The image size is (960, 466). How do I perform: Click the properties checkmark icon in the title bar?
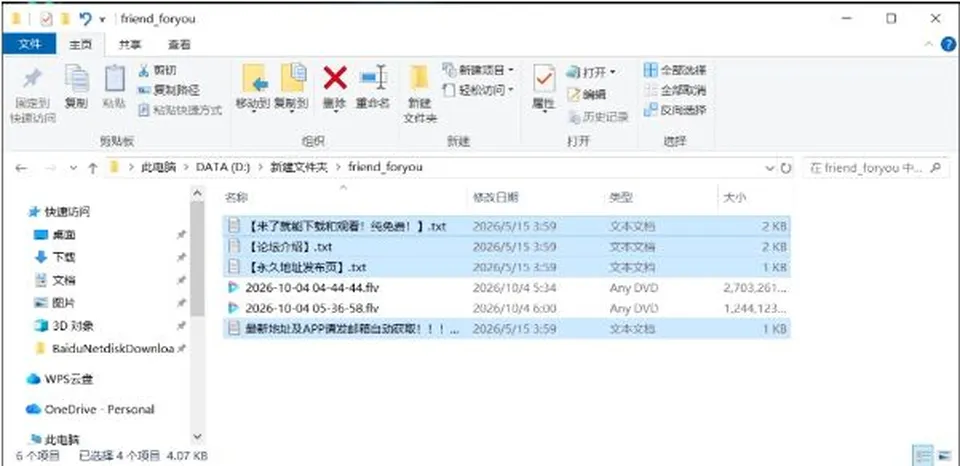click(47, 19)
